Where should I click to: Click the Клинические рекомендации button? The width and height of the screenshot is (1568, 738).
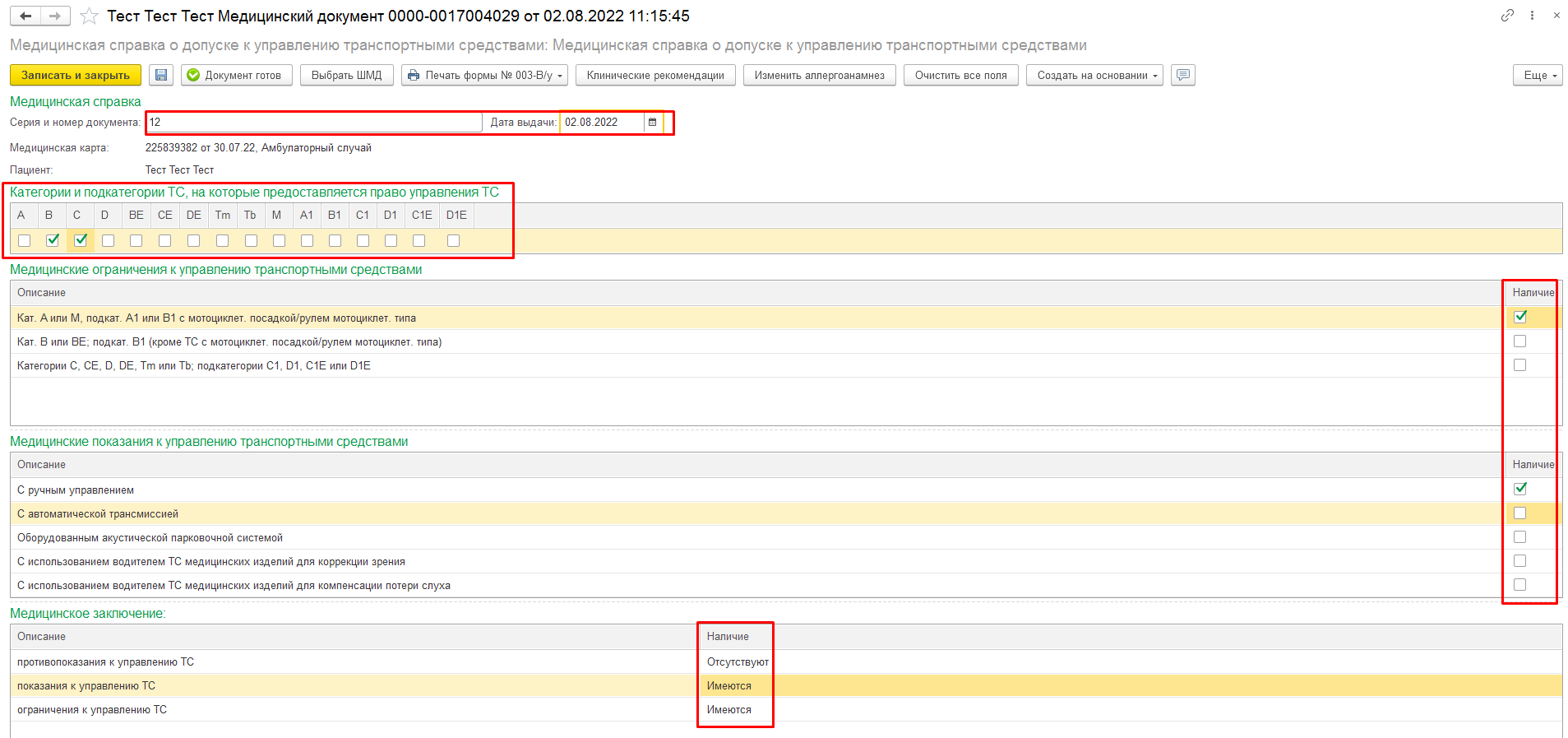point(654,75)
